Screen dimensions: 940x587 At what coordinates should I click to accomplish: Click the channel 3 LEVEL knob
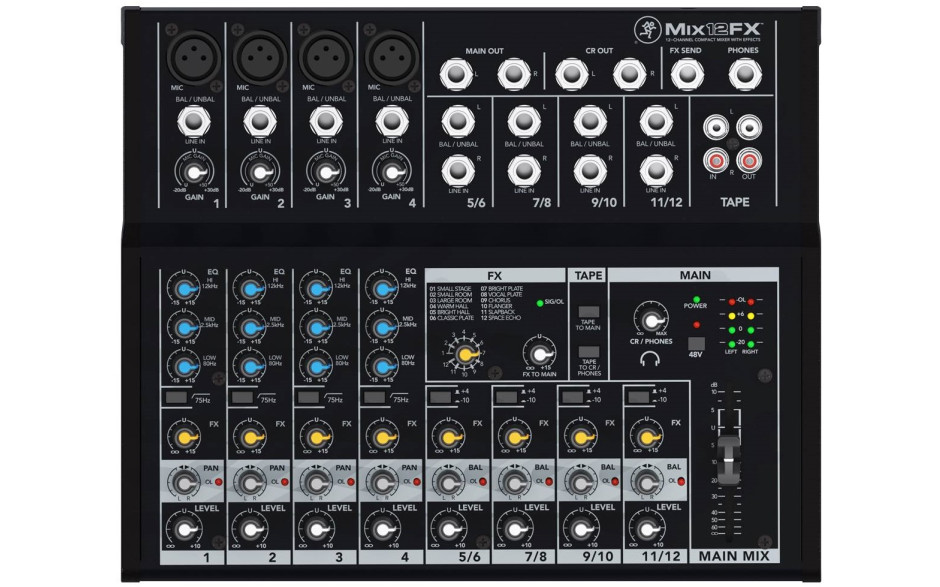coord(317,529)
